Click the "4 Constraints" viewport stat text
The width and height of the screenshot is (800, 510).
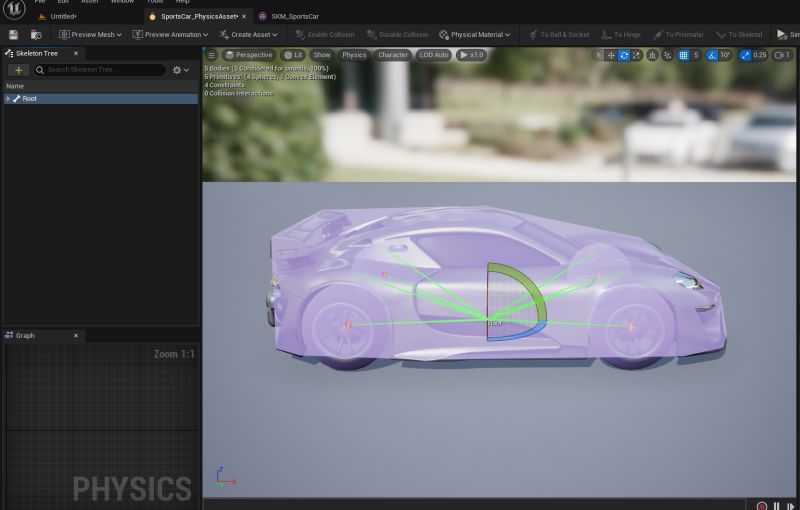224,85
